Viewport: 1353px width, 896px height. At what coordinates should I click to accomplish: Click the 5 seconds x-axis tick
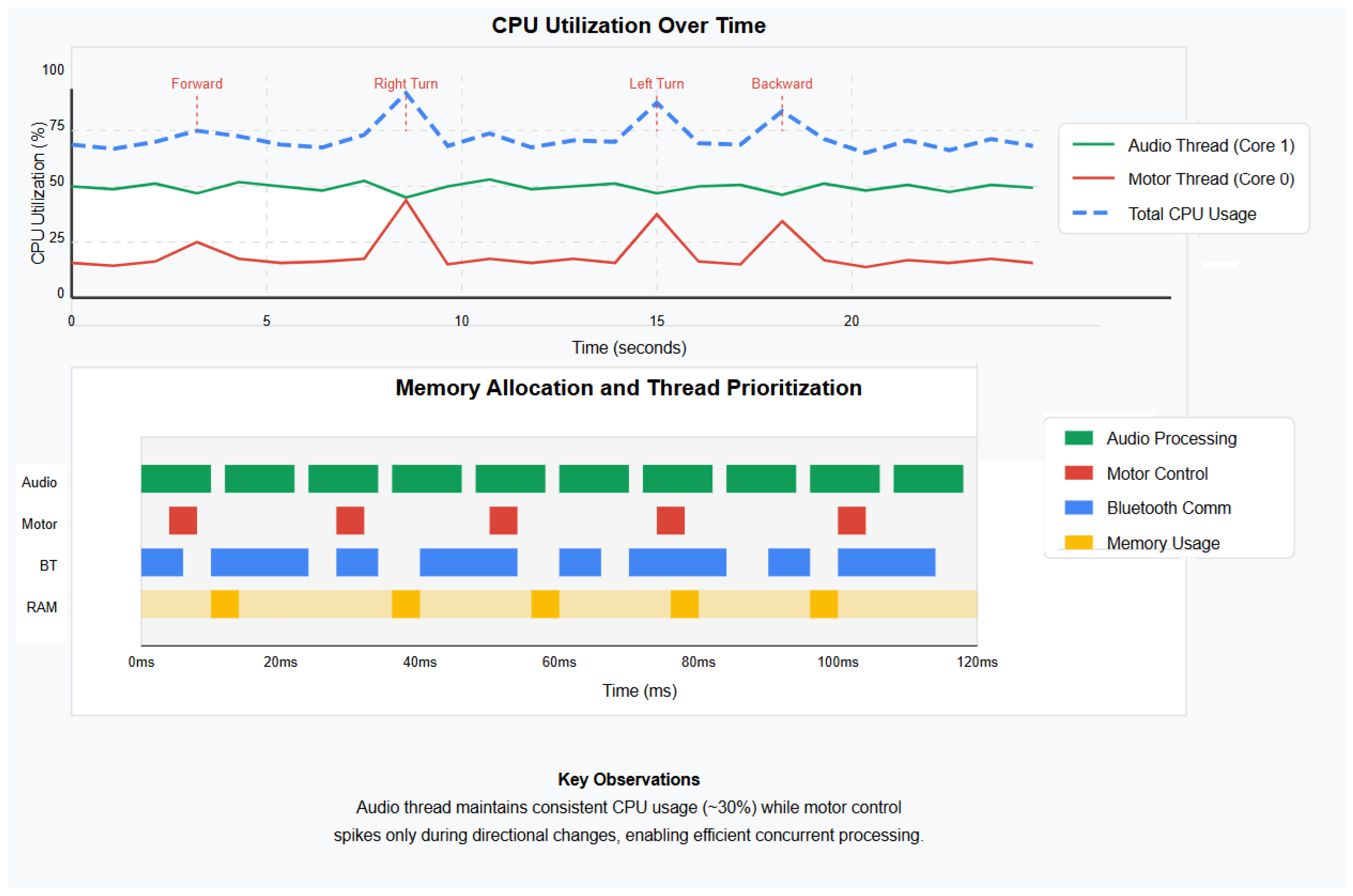pos(266,321)
